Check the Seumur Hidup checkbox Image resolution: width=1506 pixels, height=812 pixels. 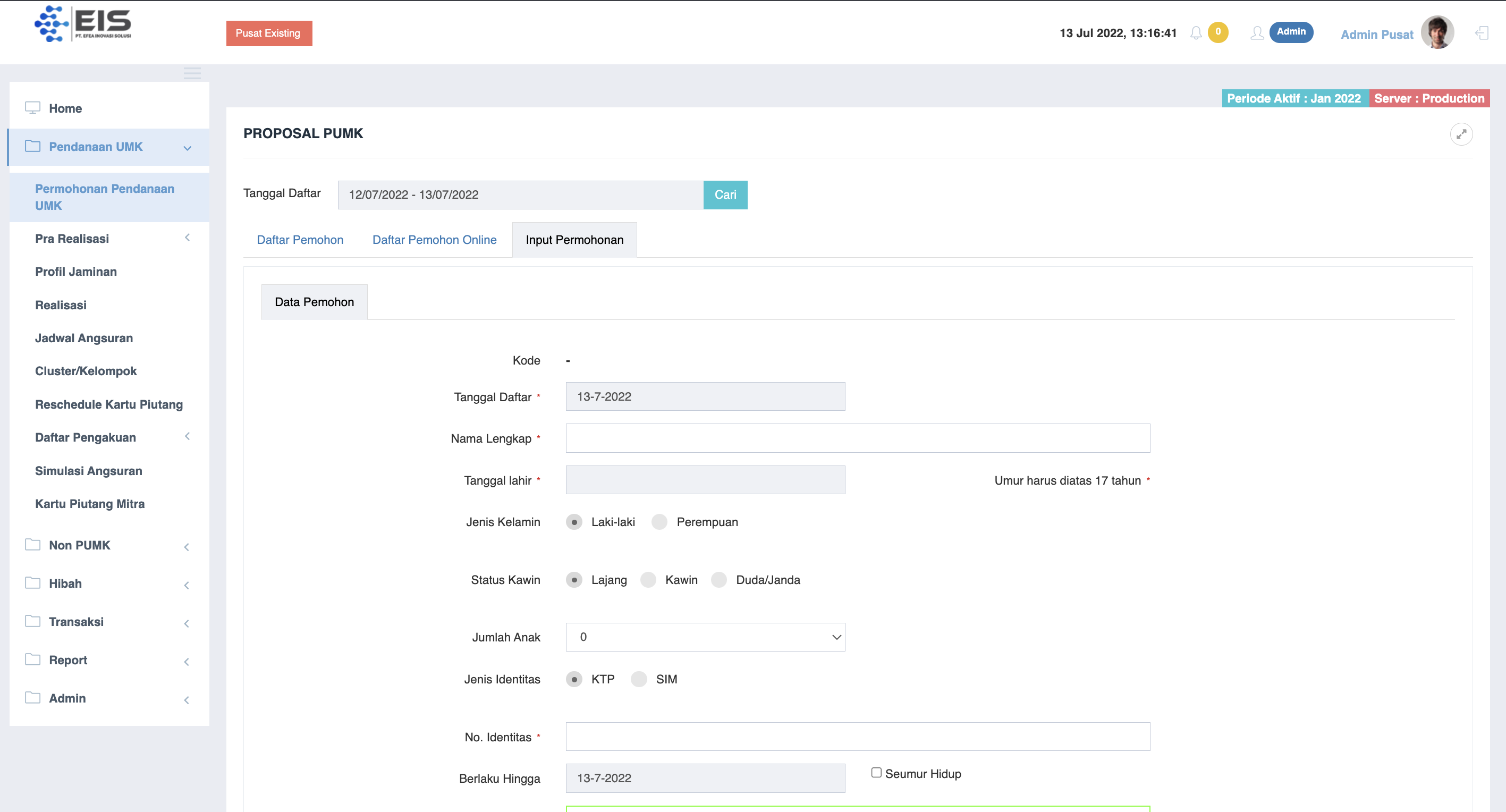(x=876, y=773)
